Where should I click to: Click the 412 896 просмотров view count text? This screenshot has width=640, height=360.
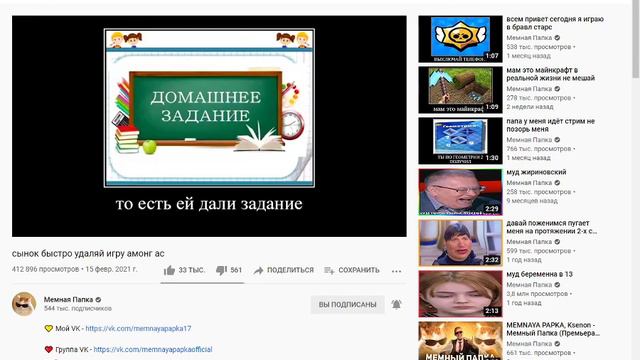(x=45, y=269)
